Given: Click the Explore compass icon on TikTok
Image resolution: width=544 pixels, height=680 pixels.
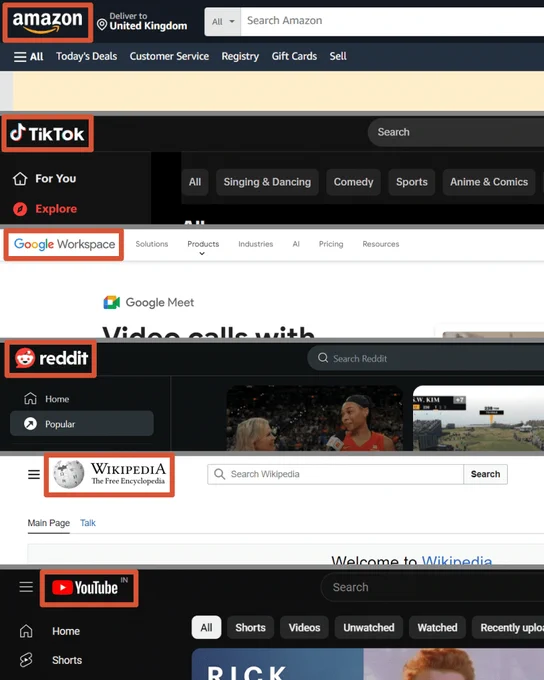Looking at the screenshot, I should coord(20,209).
